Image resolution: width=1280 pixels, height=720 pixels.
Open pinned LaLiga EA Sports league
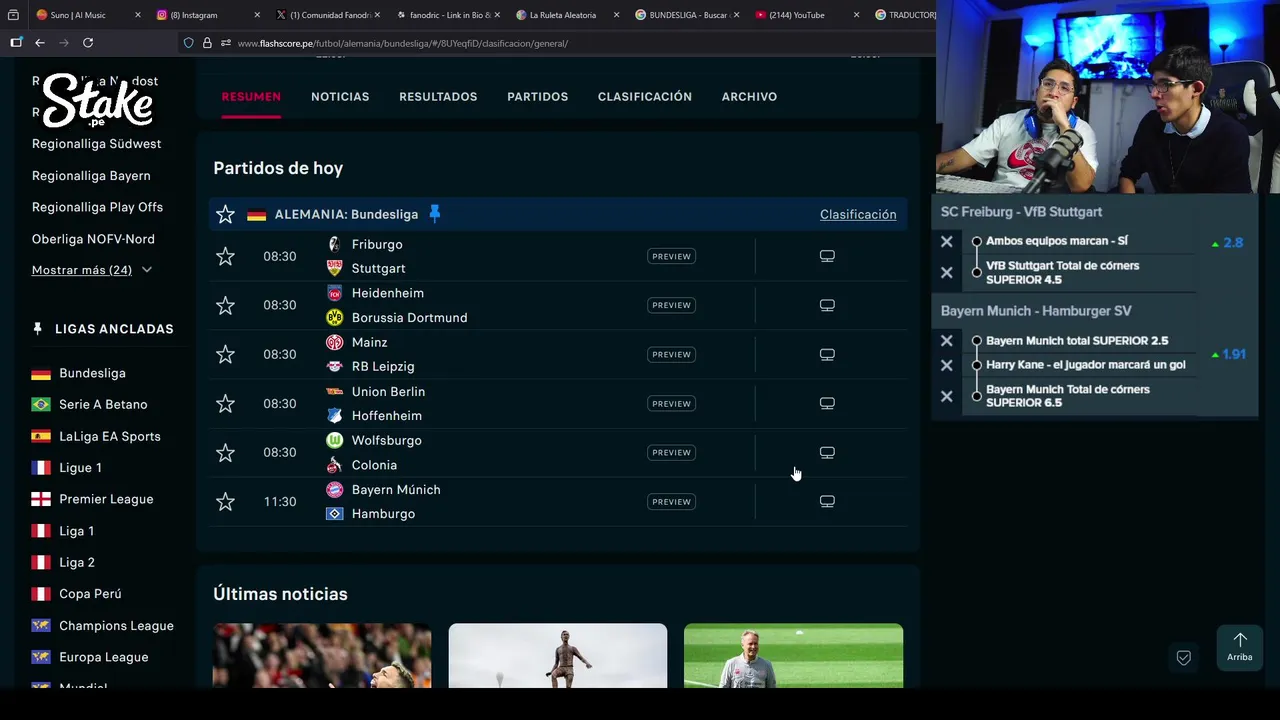110,436
